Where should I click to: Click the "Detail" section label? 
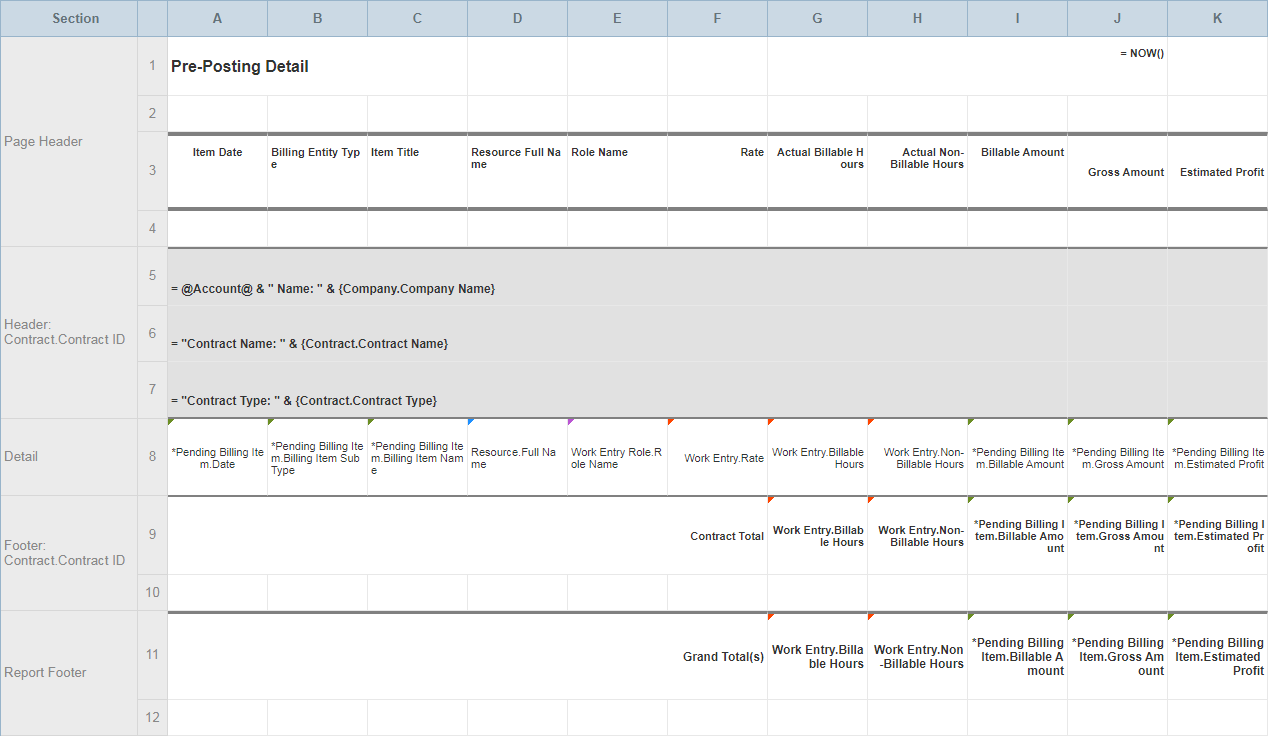[x=21, y=457]
